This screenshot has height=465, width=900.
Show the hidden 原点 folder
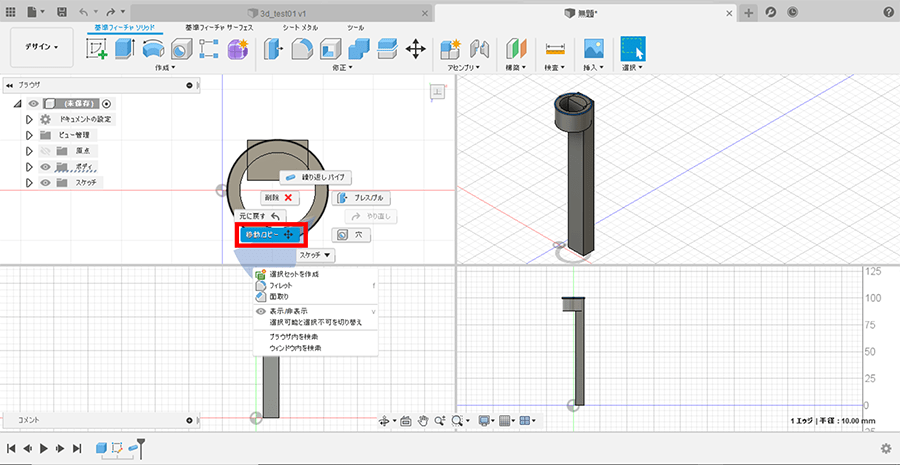tap(45, 151)
